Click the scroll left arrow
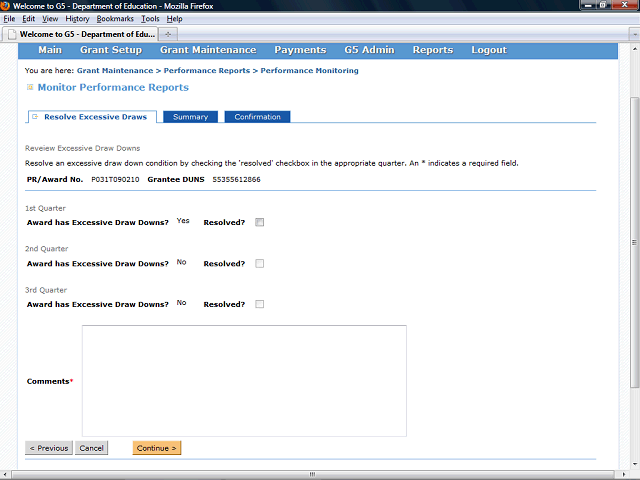The width and height of the screenshot is (640, 480). tap(4, 475)
